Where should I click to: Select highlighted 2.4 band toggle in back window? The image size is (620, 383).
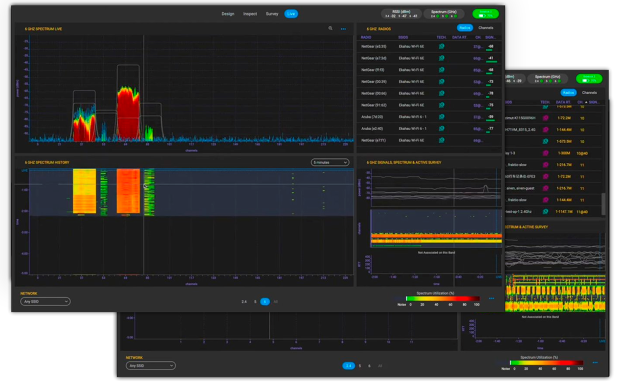[x=348, y=366]
